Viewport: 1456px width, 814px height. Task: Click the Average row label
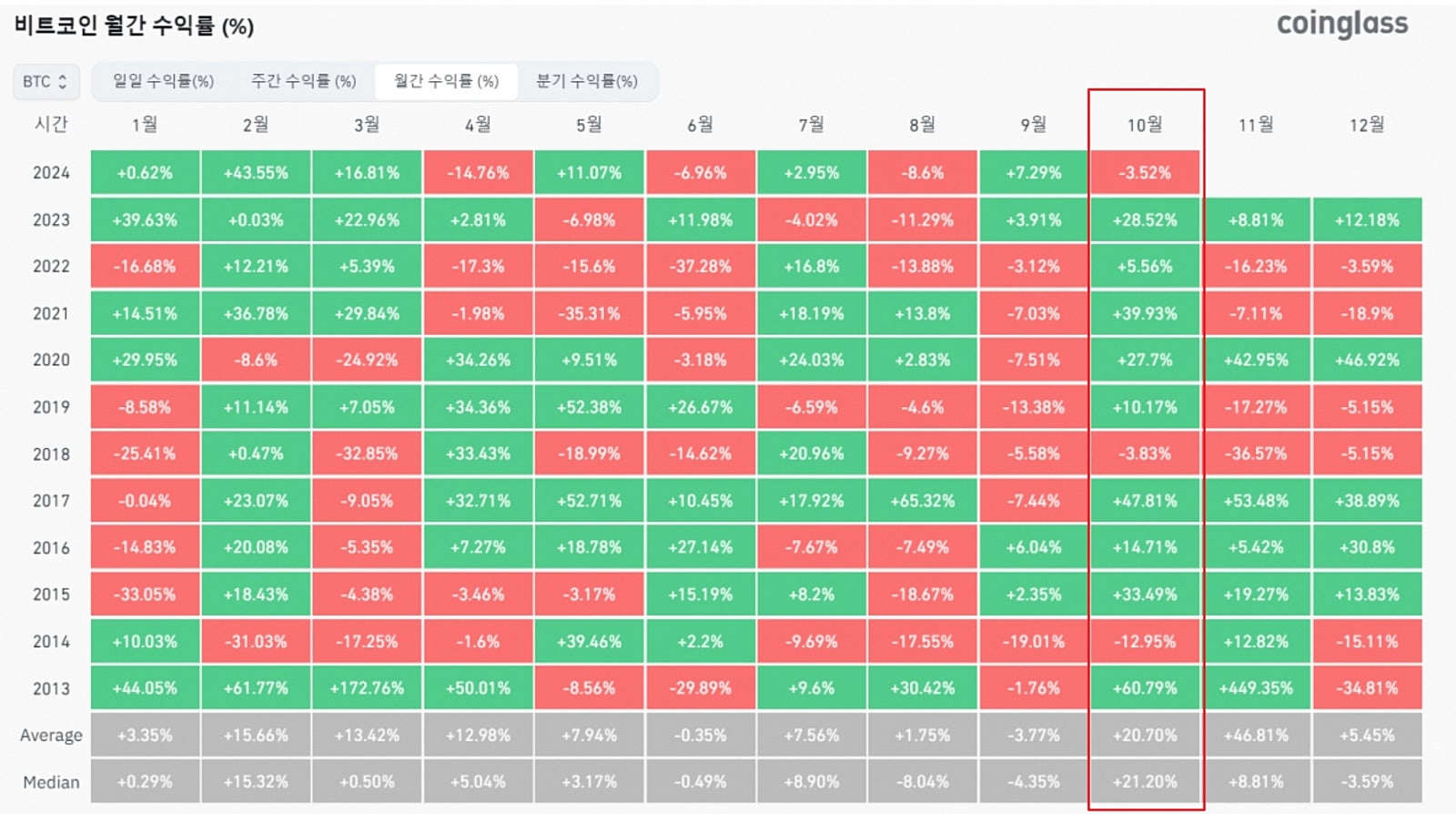(x=51, y=735)
